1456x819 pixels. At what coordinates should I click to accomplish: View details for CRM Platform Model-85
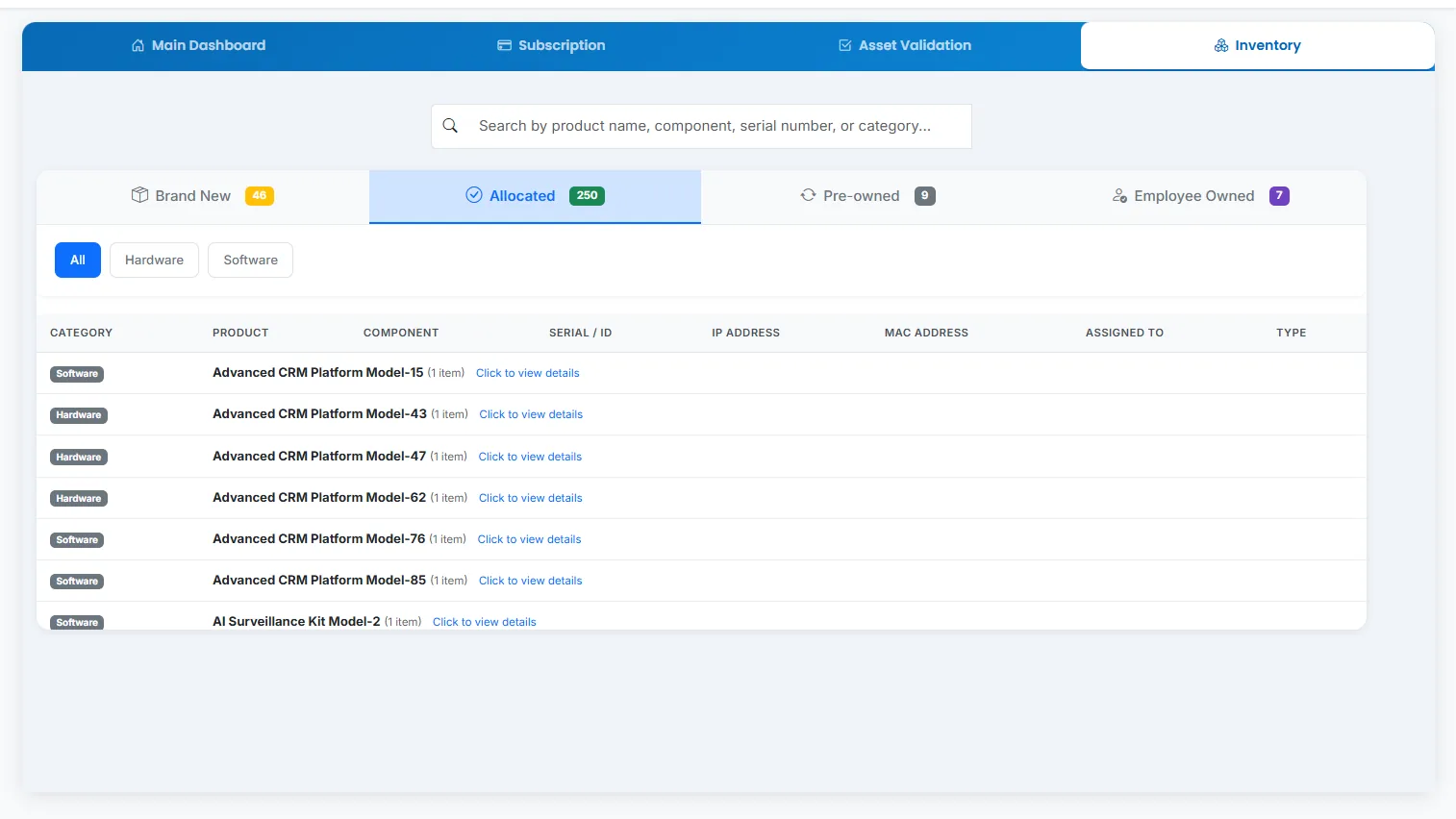pyautogui.click(x=531, y=581)
